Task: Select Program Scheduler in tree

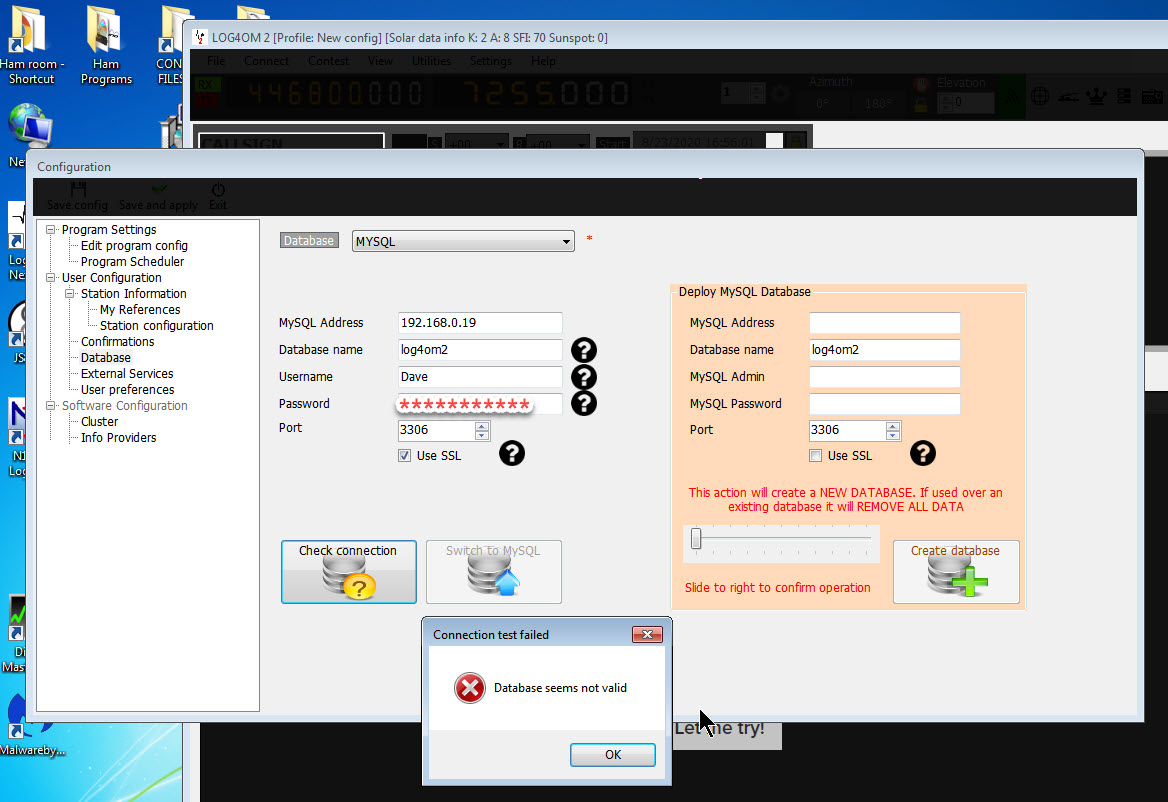Action: pyautogui.click(x=133, y=261)
